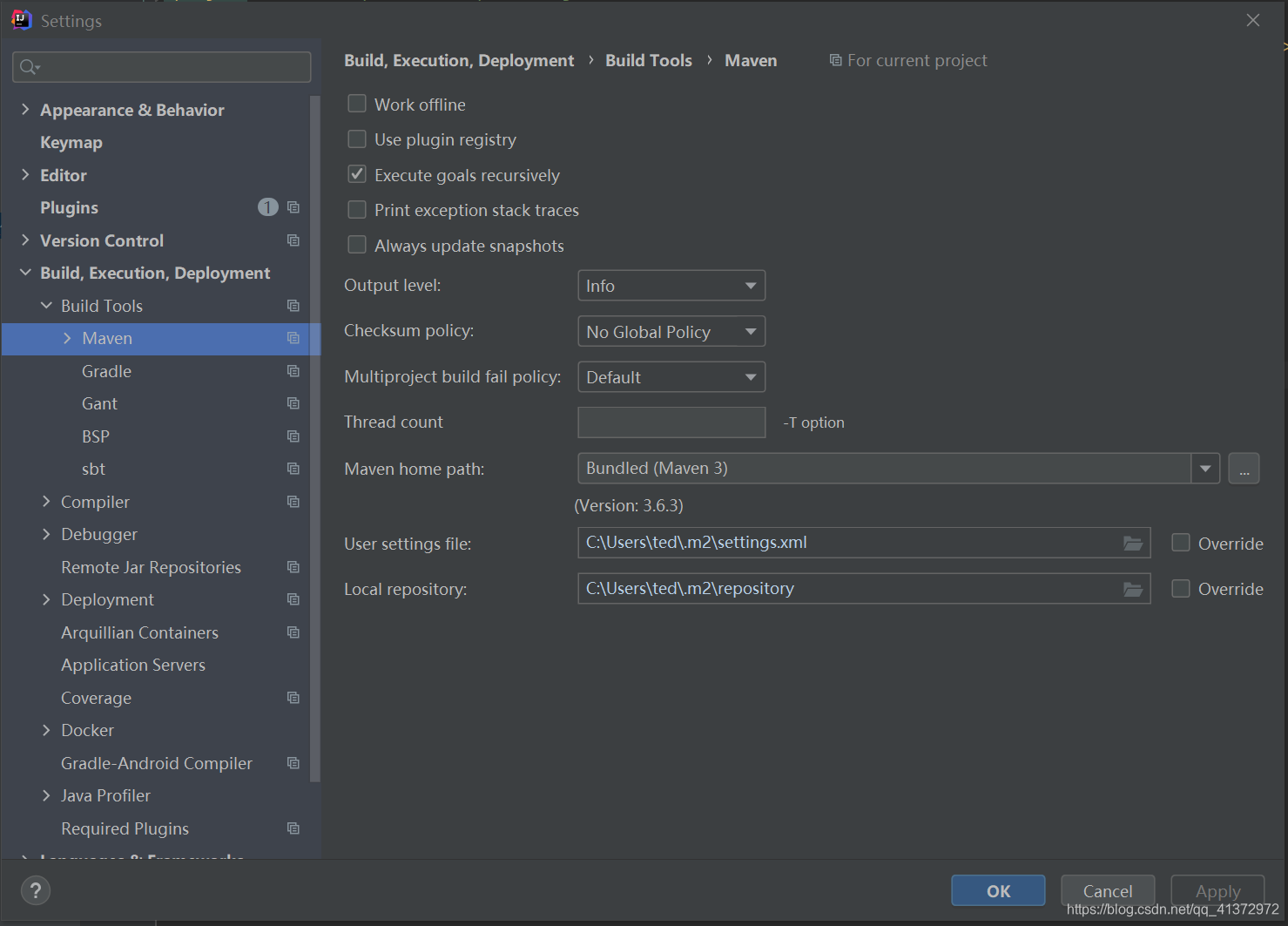Open the Checksum policy dropdown
Screen dimensions: 1288x926
(x=671, y=332)
